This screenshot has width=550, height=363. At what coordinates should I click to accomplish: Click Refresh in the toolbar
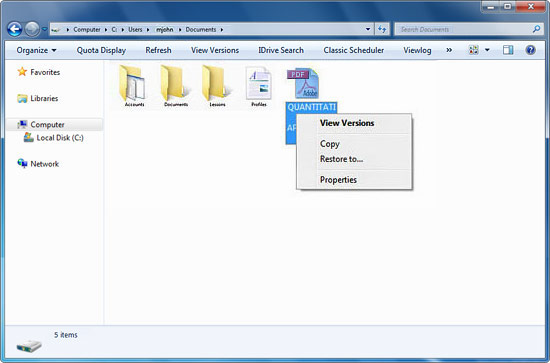pyautogui.click(x=158, y=50)
